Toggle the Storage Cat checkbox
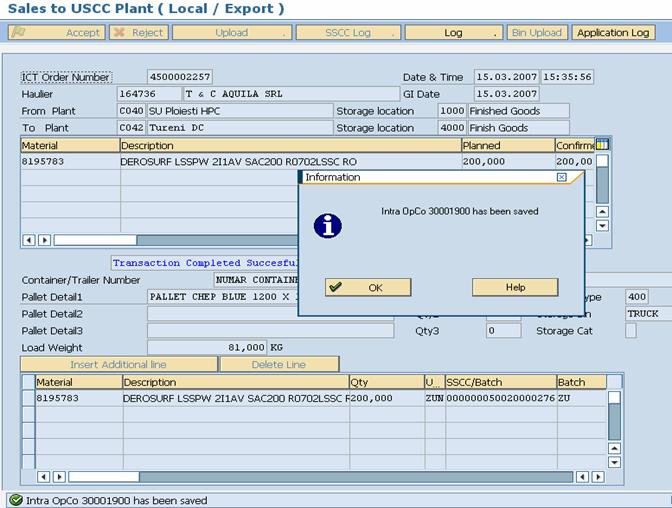672x508 pixels. pos(631,331)
